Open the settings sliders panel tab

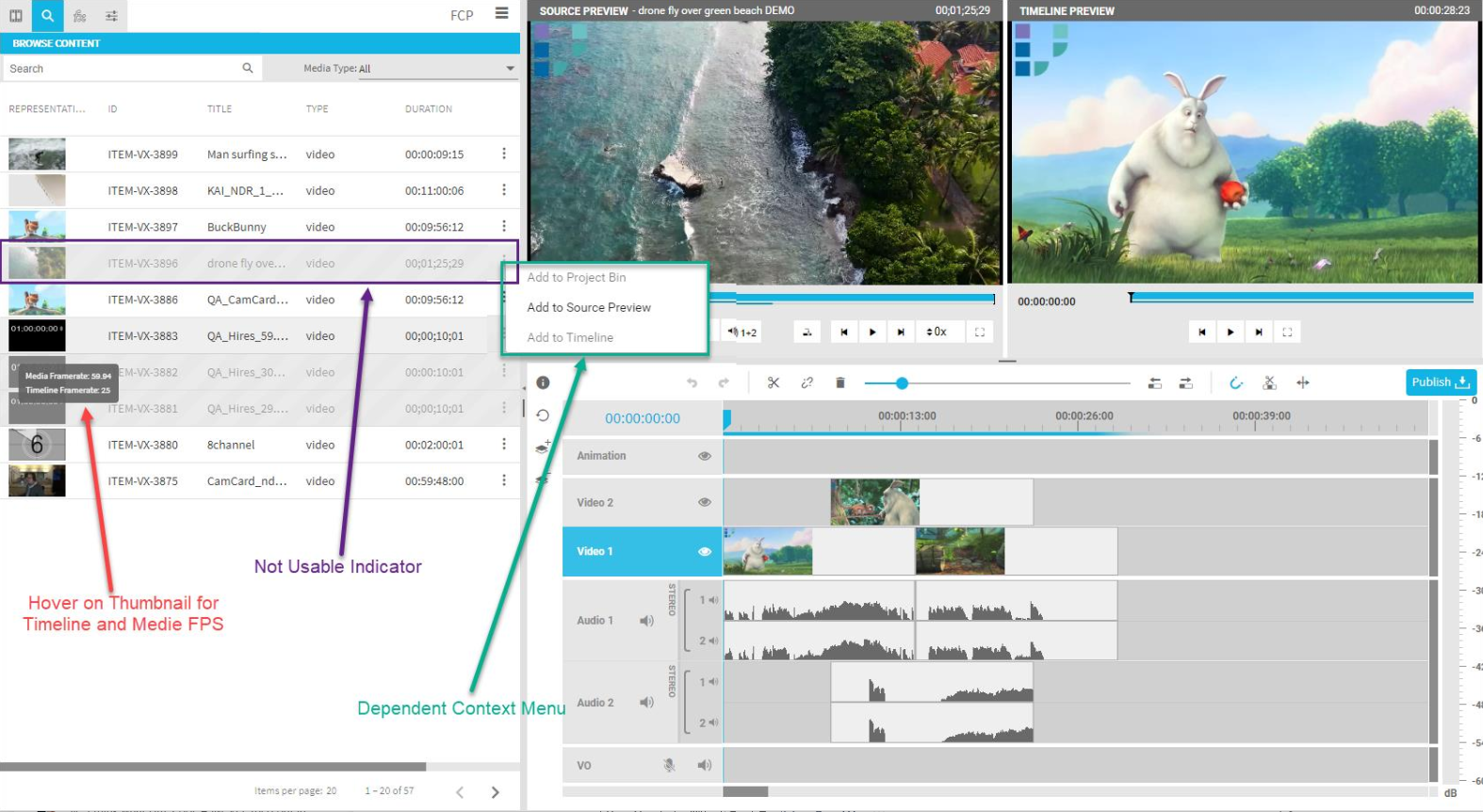click(111, 15)
